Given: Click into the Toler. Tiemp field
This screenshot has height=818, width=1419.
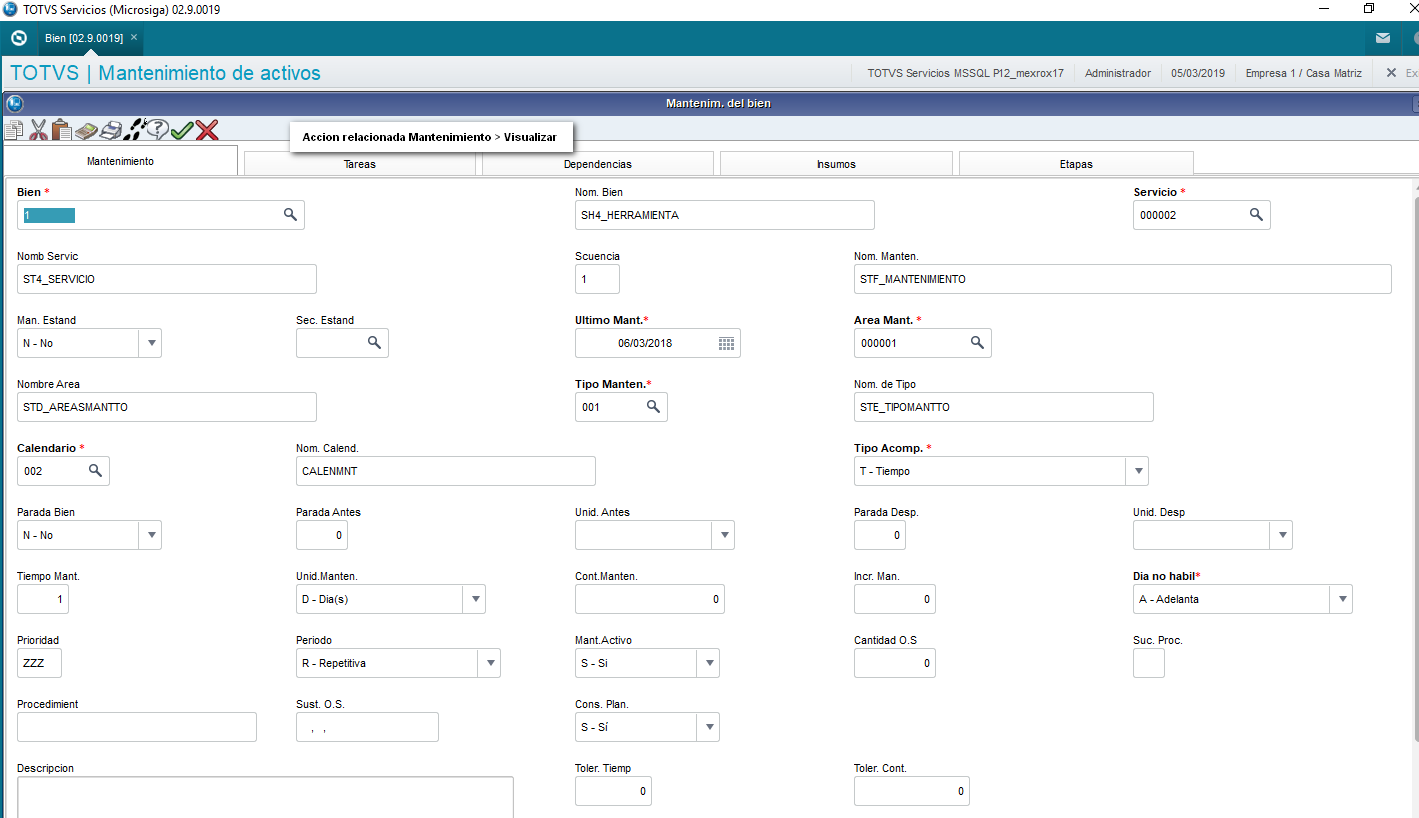Looking at the screenshot, I should click(613, 791).
